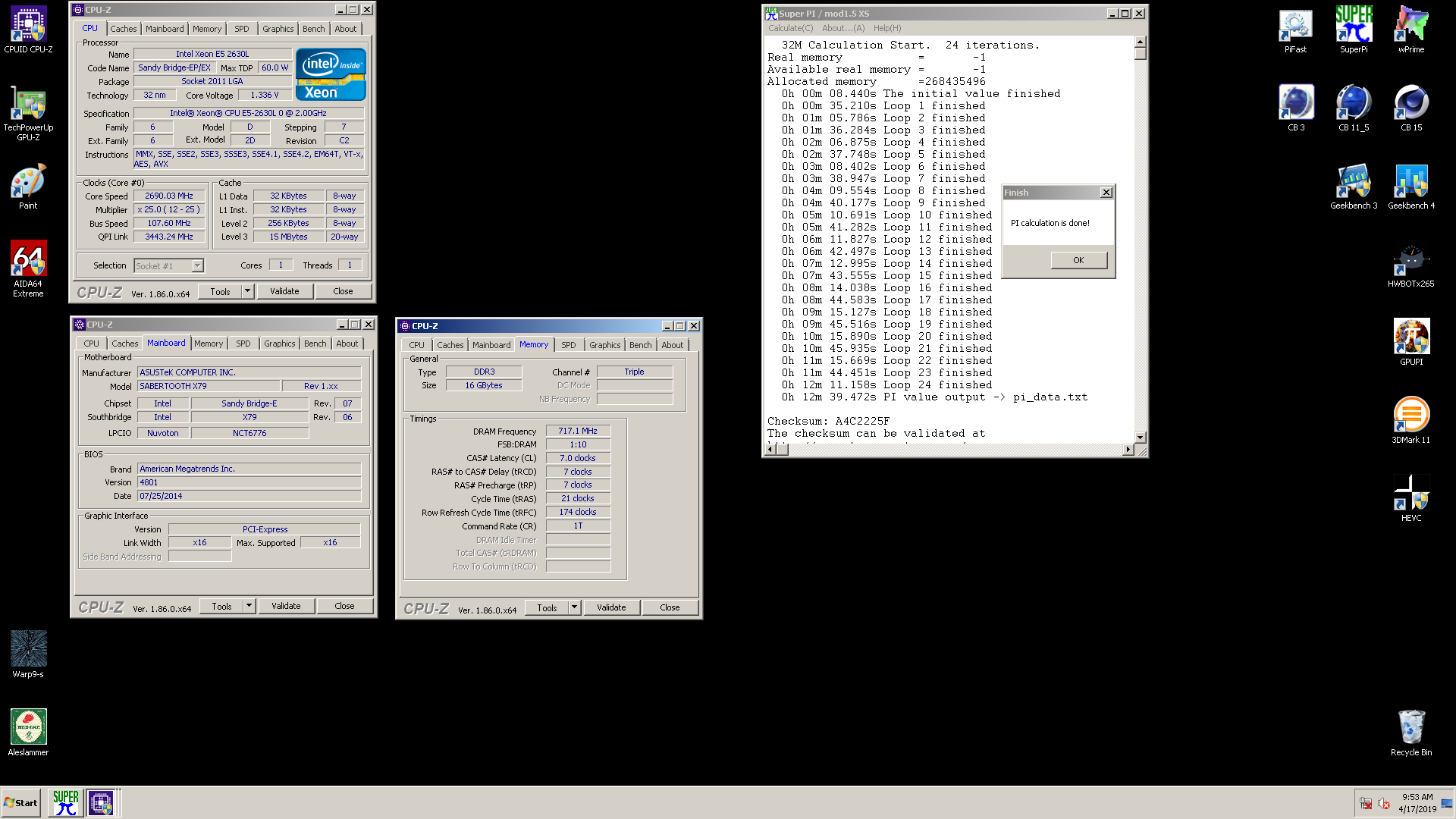Click BIOS version 4801 field
This screenshot has height=819, width=1456.
pyautogui.click(x=249, y=482)
